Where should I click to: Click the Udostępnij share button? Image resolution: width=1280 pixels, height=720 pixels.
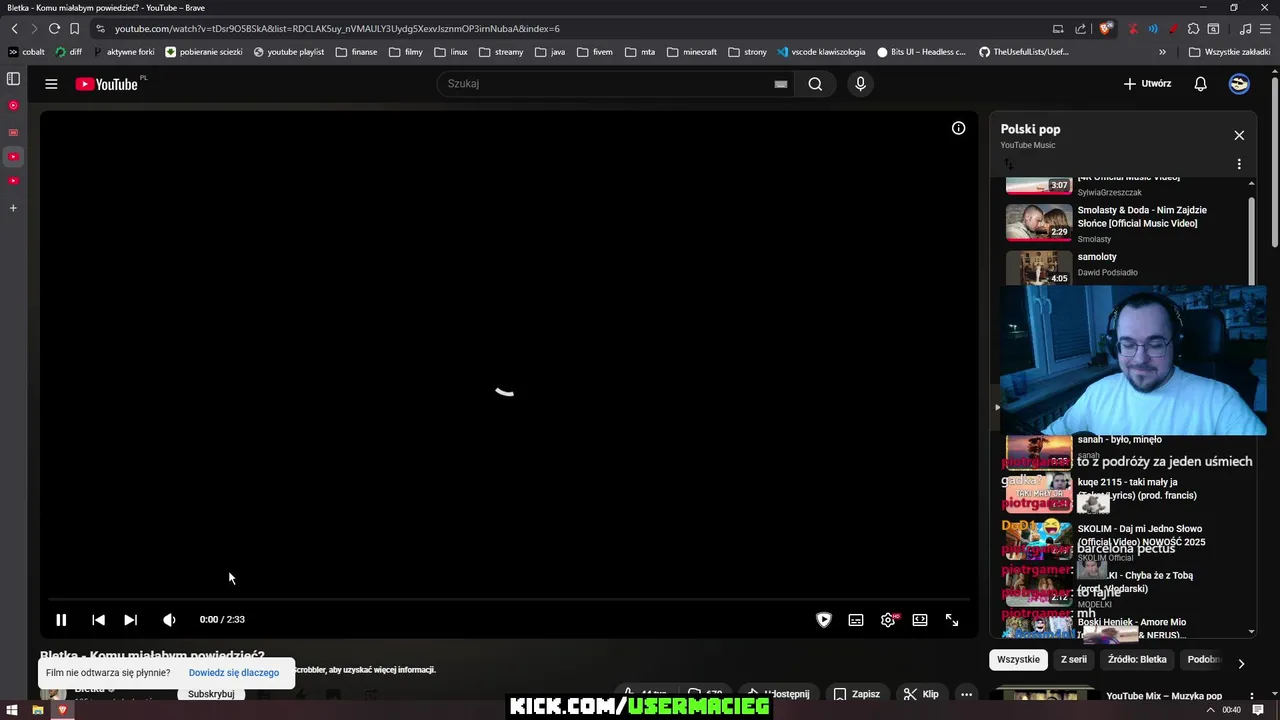pos(779,694)
